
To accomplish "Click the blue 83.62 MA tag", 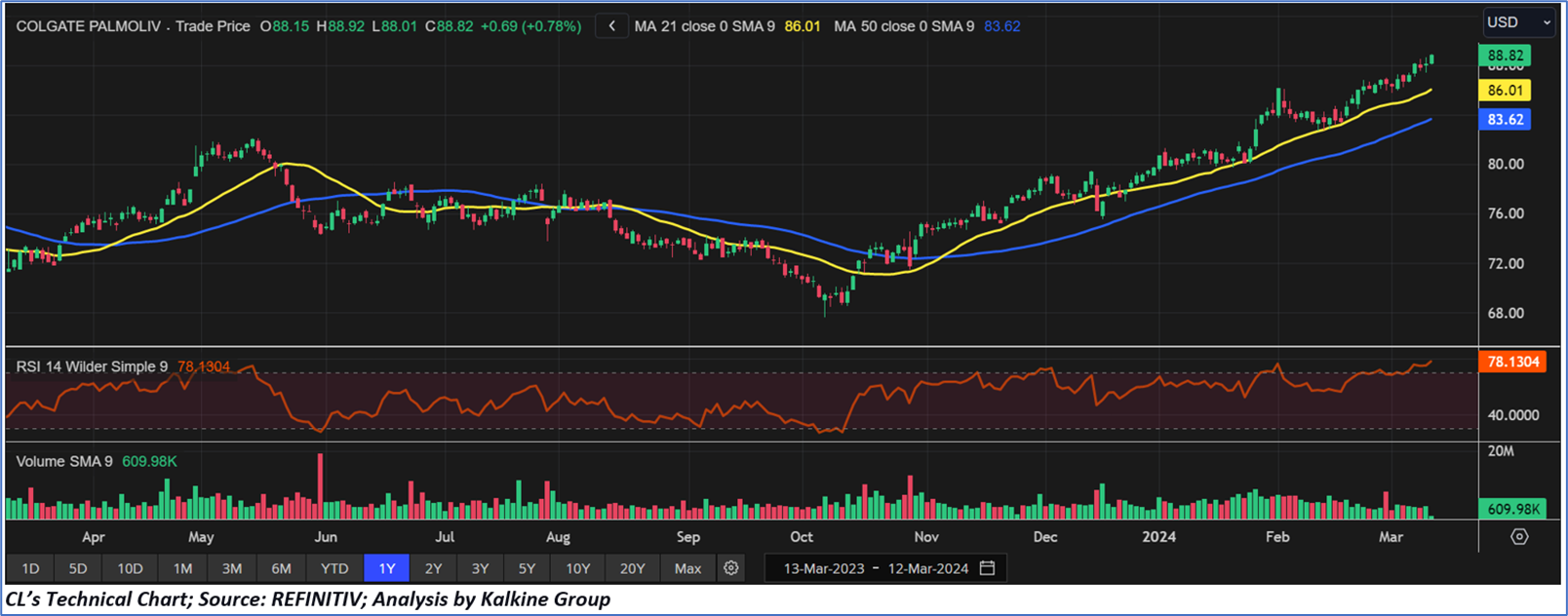I will [1506, 119].
